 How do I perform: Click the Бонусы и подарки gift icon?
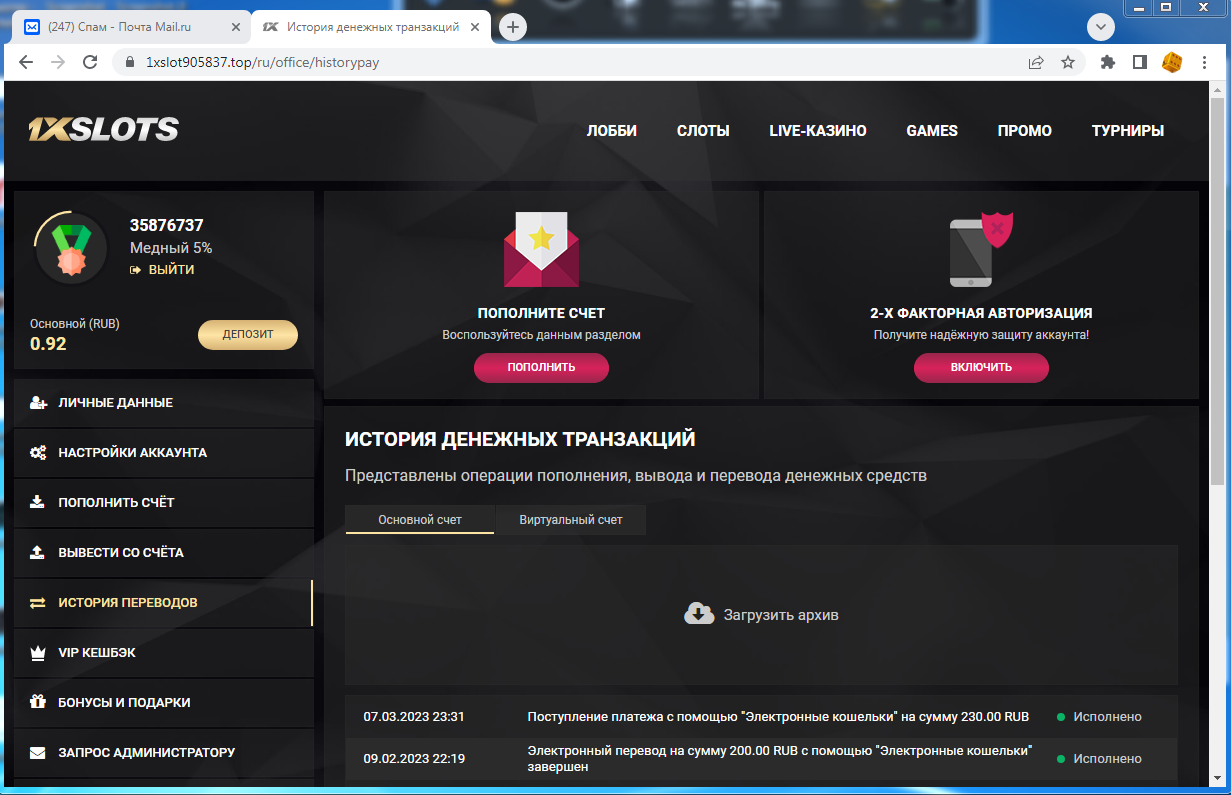pos(38,702)
